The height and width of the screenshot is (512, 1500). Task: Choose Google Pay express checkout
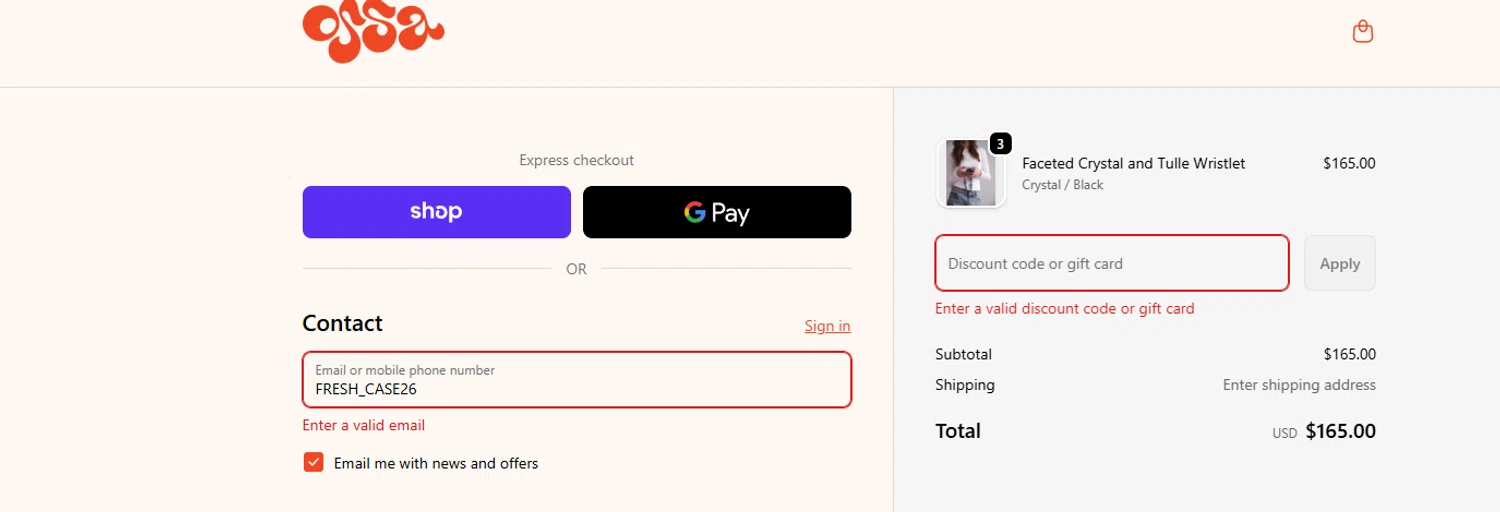click(717, 212)
